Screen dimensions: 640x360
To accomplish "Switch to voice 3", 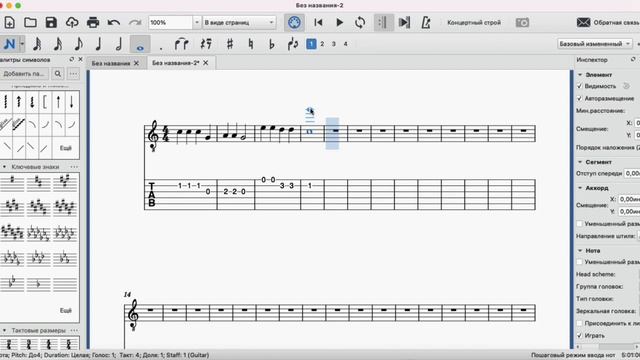I will pos(334,44).
